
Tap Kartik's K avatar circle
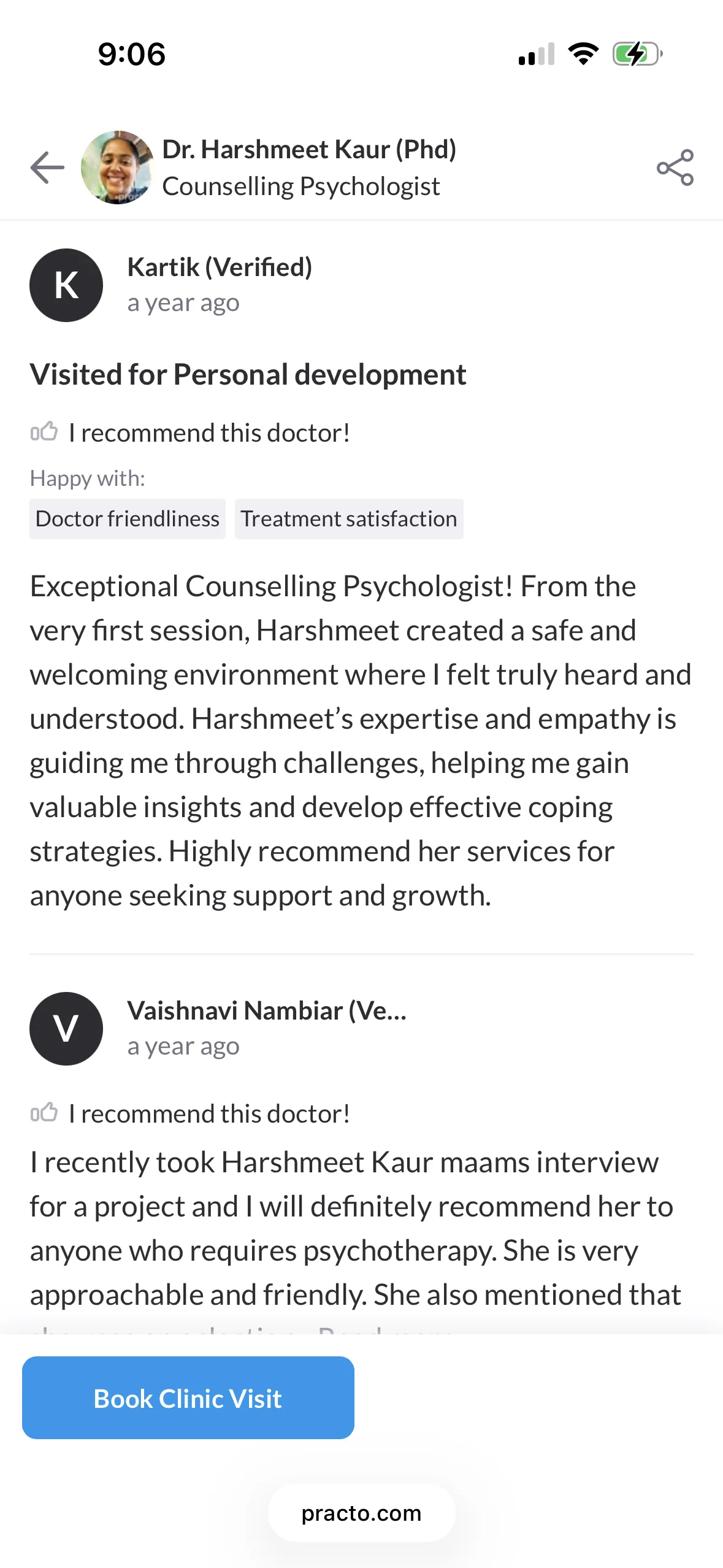(66, 285)
